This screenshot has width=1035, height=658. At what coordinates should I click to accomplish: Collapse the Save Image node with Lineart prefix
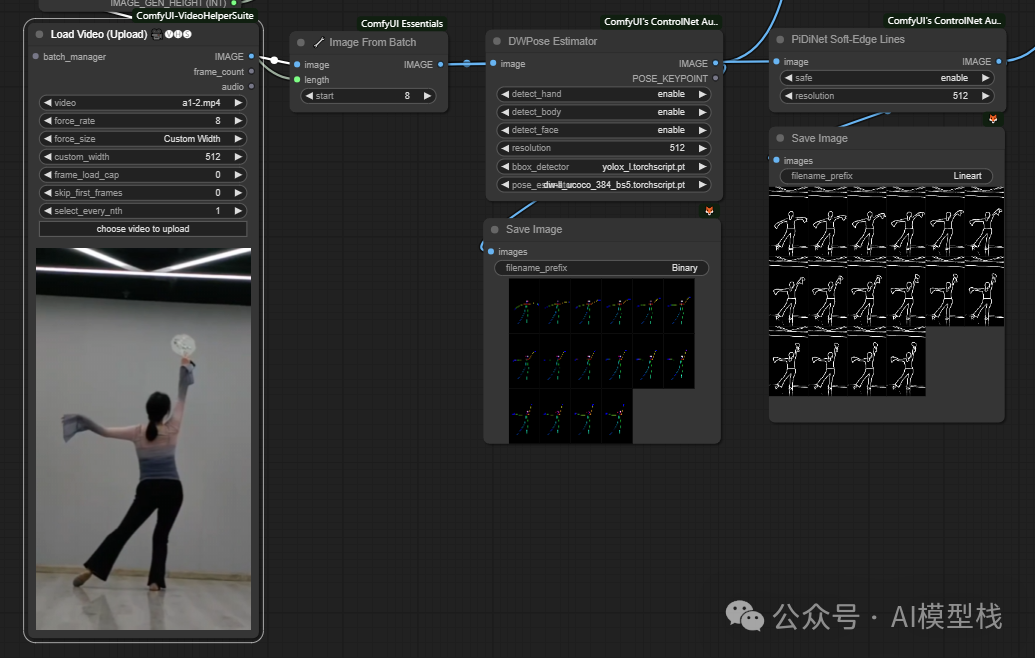point(780,138)
